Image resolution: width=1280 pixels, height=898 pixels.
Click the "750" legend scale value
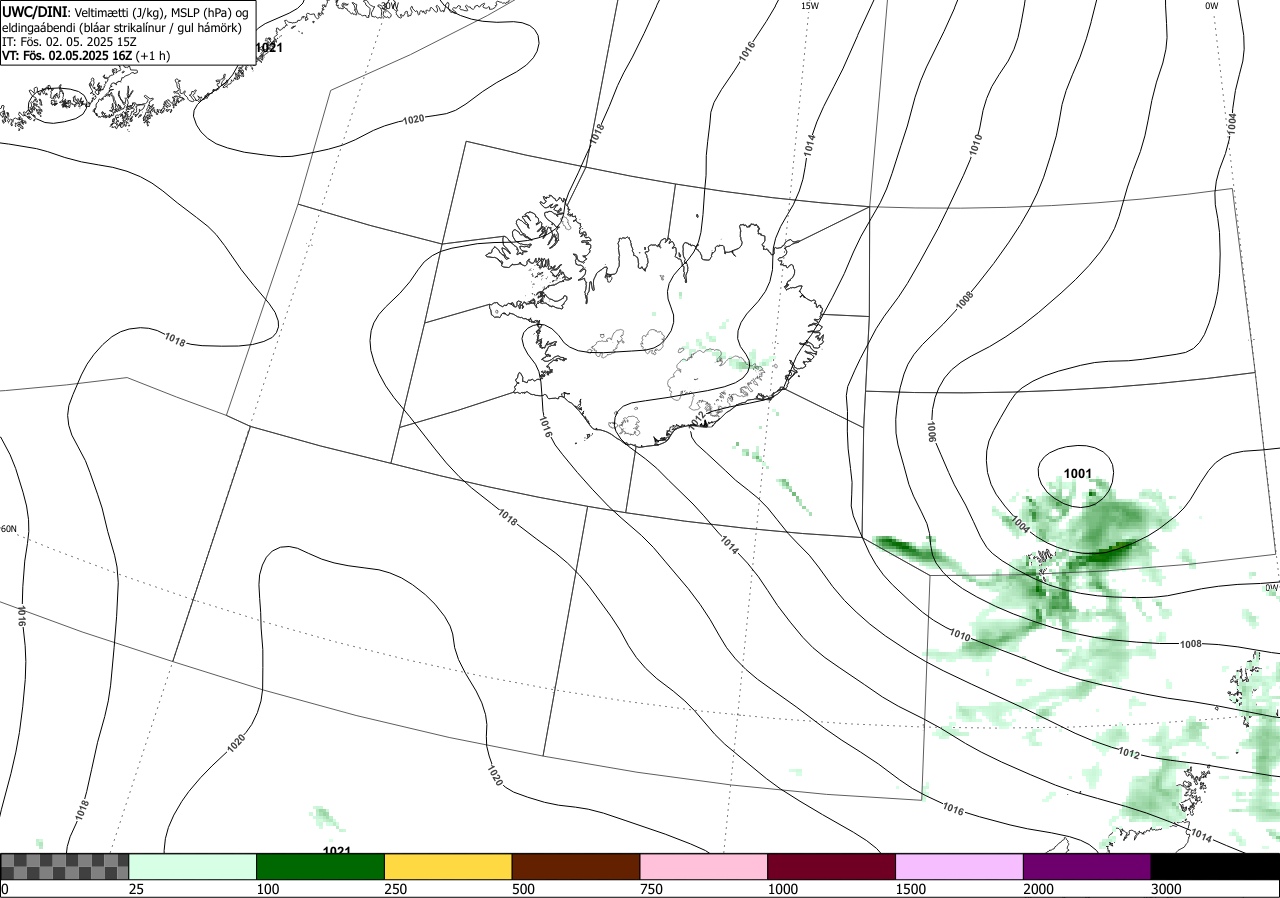(651, 889)
